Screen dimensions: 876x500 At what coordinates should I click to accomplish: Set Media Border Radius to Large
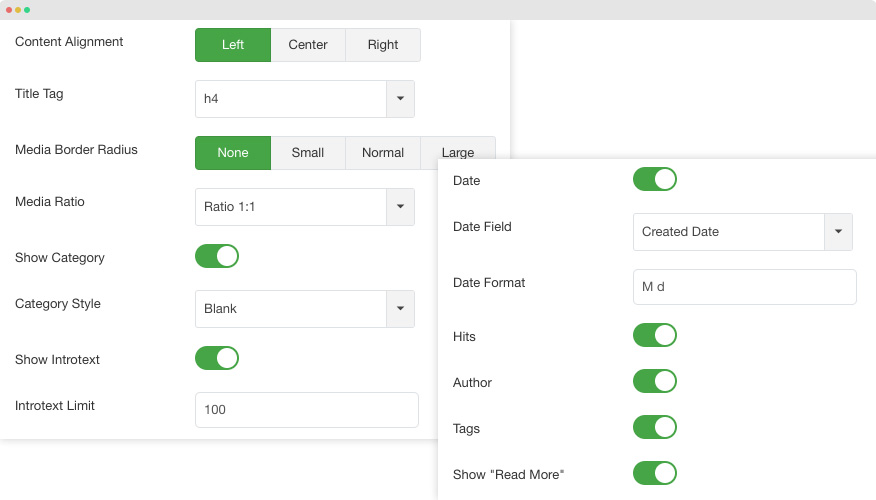[458, 147]
